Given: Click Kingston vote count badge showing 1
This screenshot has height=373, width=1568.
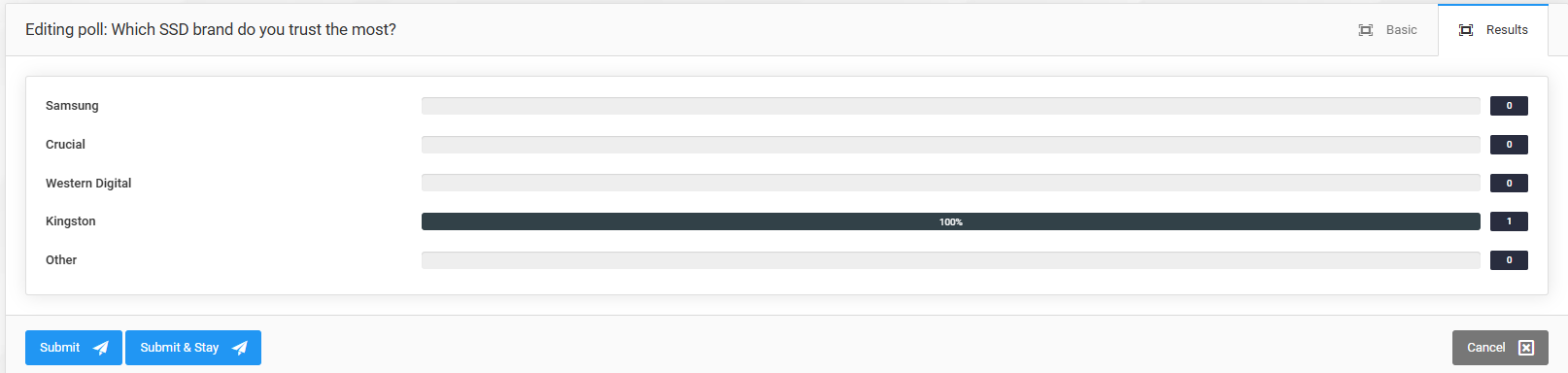Looking at the screenshot, I should click(x=1509, y=221).
